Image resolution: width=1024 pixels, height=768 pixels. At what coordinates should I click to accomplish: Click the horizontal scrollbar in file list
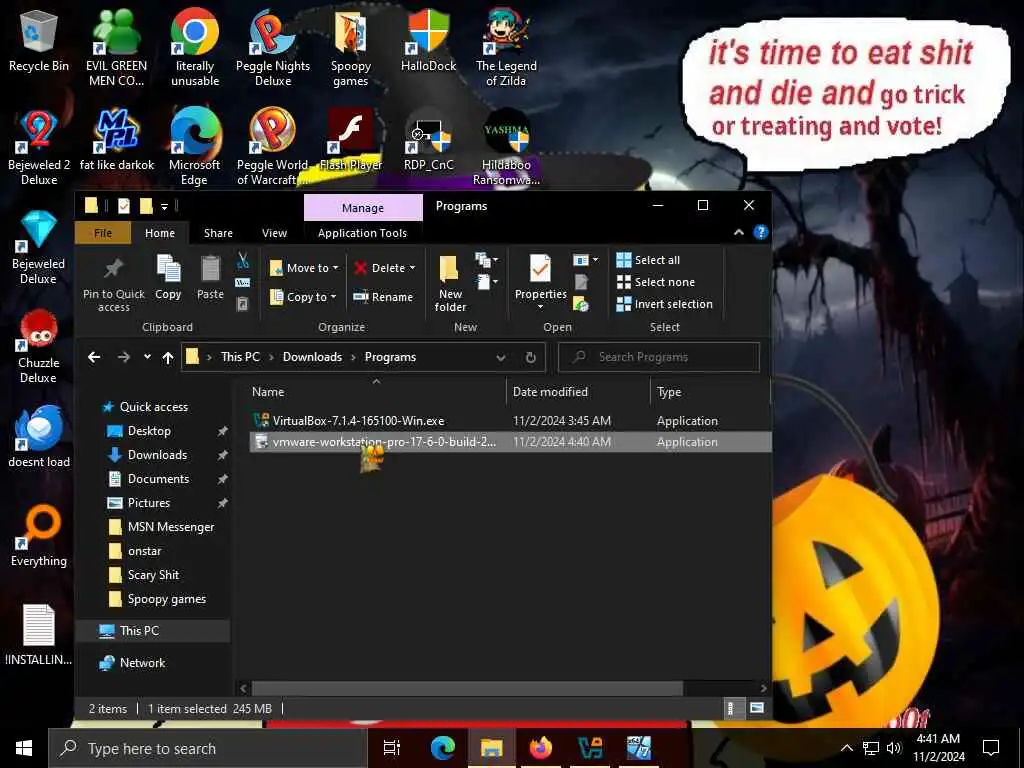467,688
